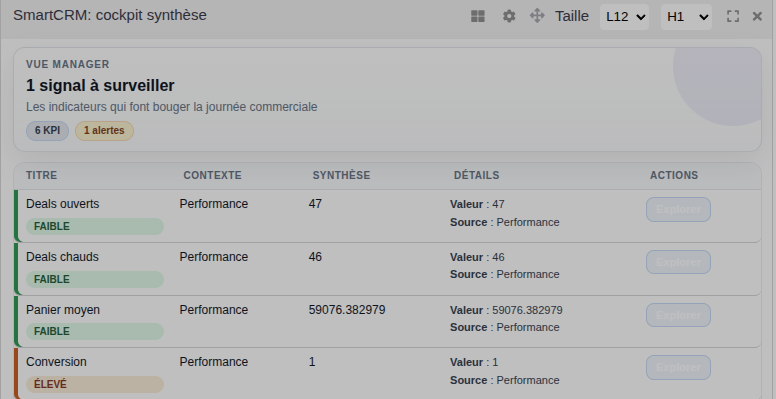This screenshot has width=776, height=399.
Task: Click the Taille label
Action: click(572, 16)
